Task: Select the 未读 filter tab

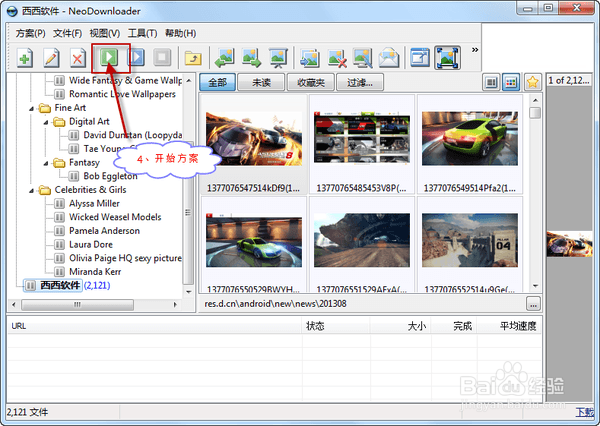Action: tap(261, 82)
